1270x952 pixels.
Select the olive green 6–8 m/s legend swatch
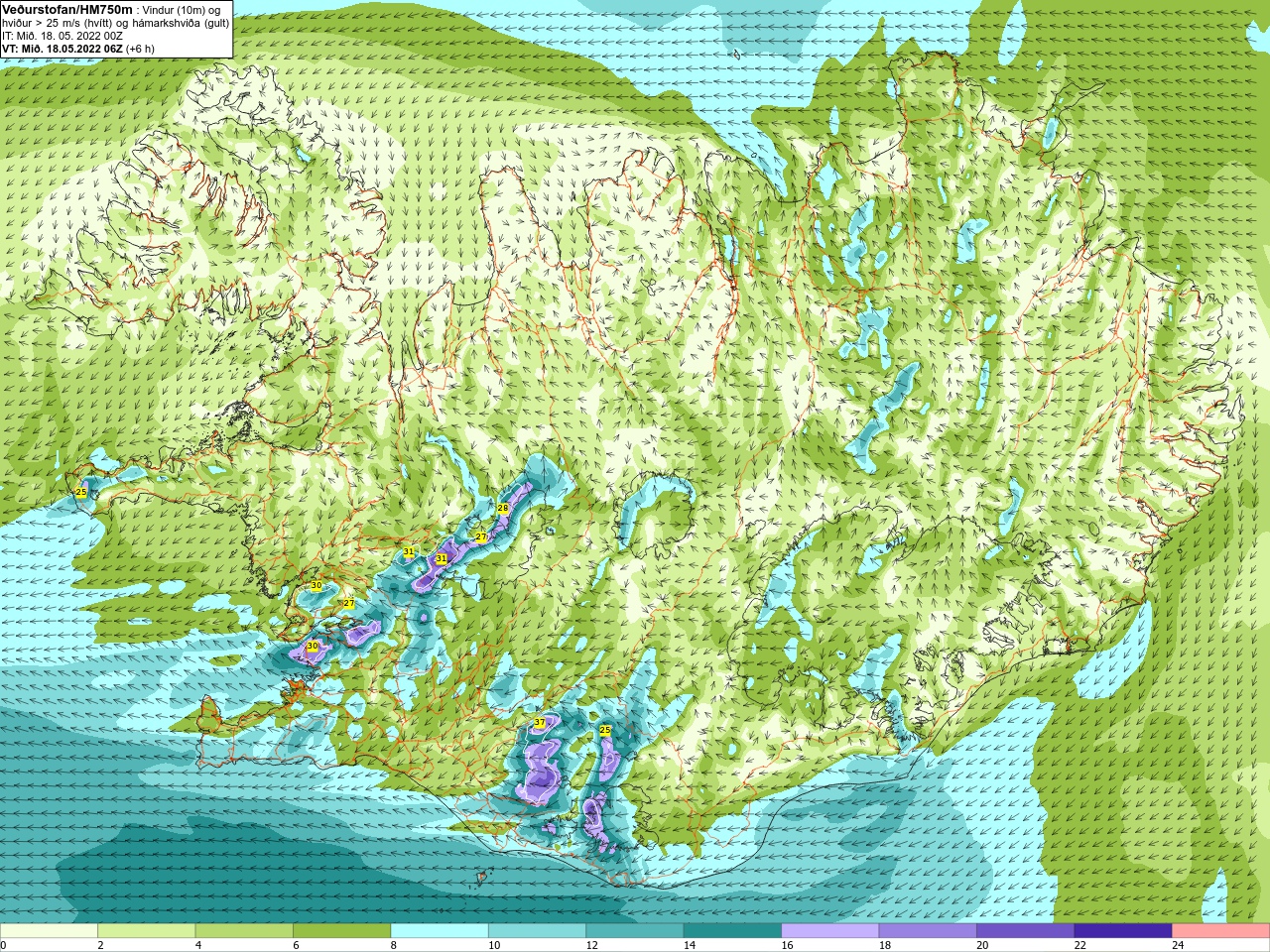tap(341, 931)
